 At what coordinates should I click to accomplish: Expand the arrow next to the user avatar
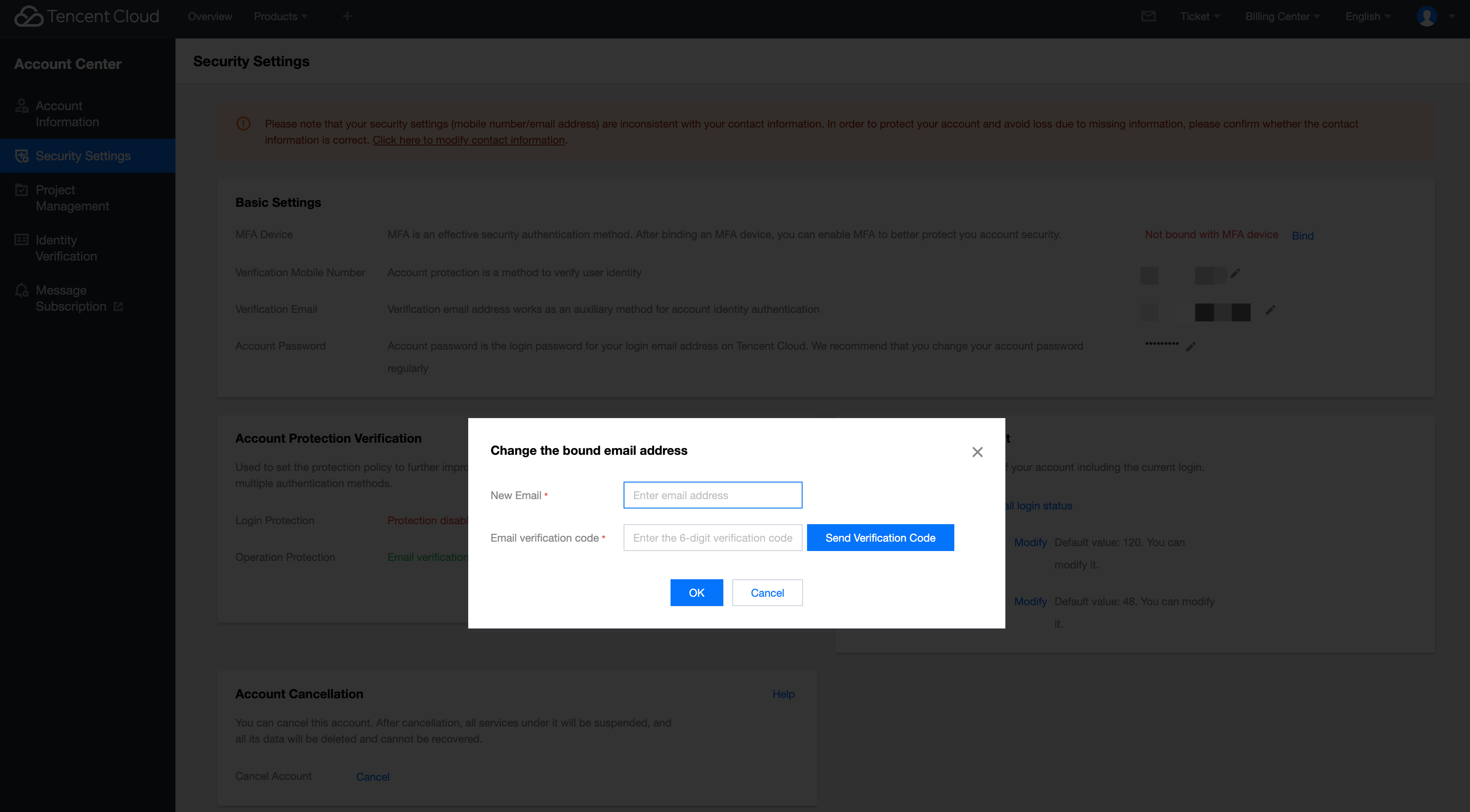tap(1452, 17)
